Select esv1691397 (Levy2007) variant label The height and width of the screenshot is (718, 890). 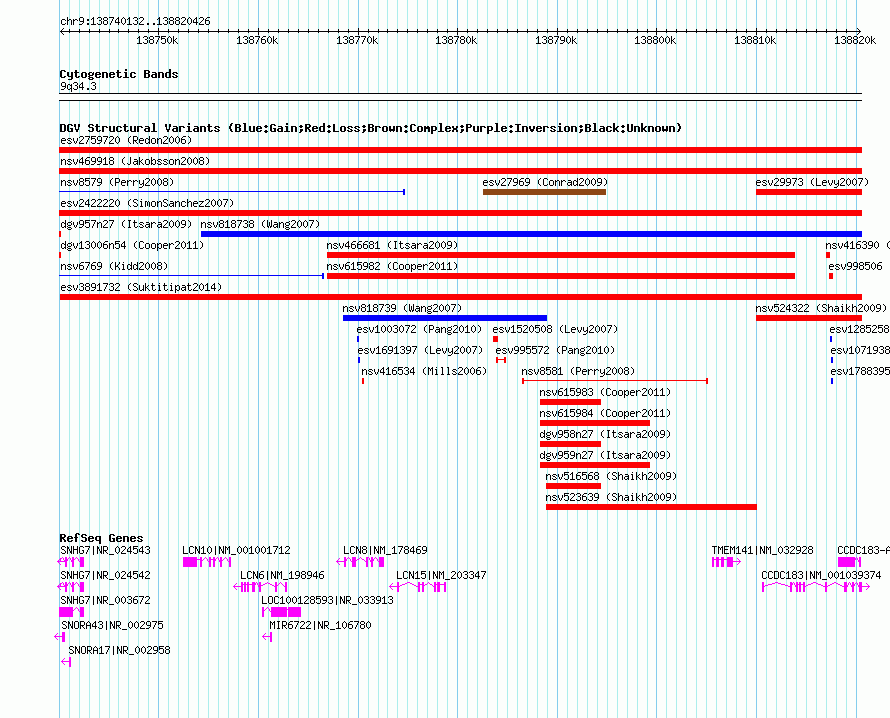420,350
